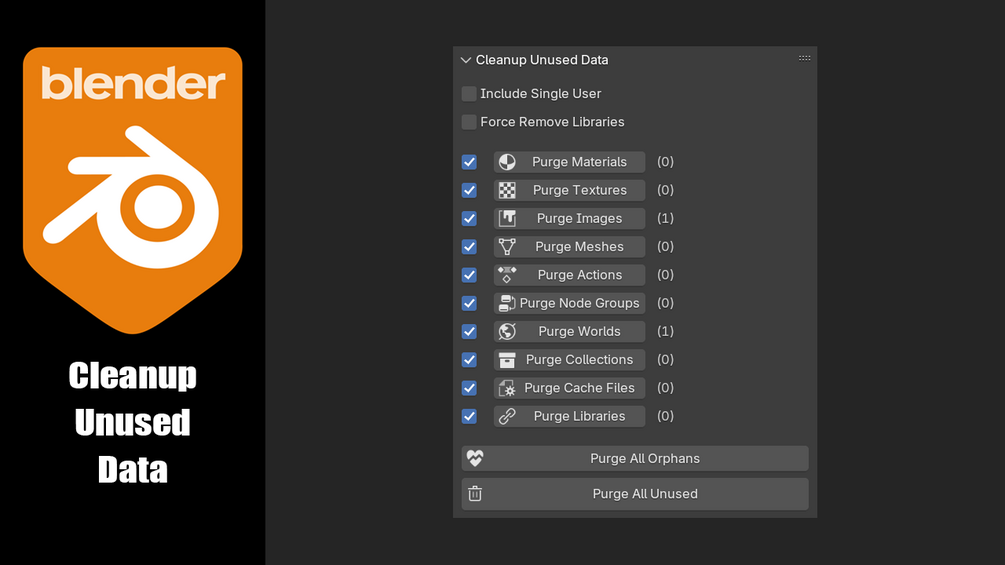The width and height of the screenshot is (1005, 565).
Task: Collapse the Cleanup Unused Data panel
Action: [x=465, y=60]
